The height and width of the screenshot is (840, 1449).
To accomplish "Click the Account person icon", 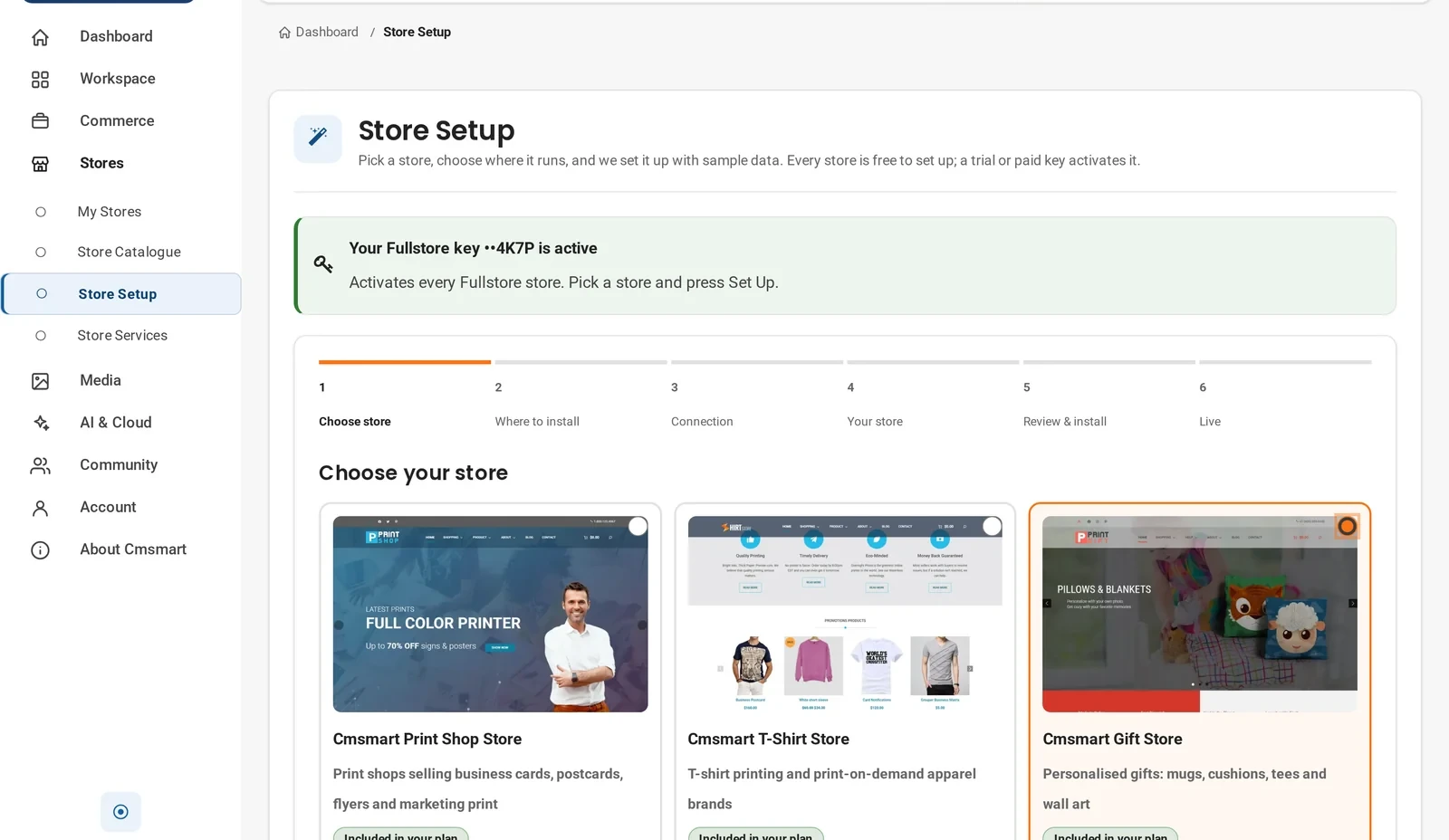I will point(40,508).
